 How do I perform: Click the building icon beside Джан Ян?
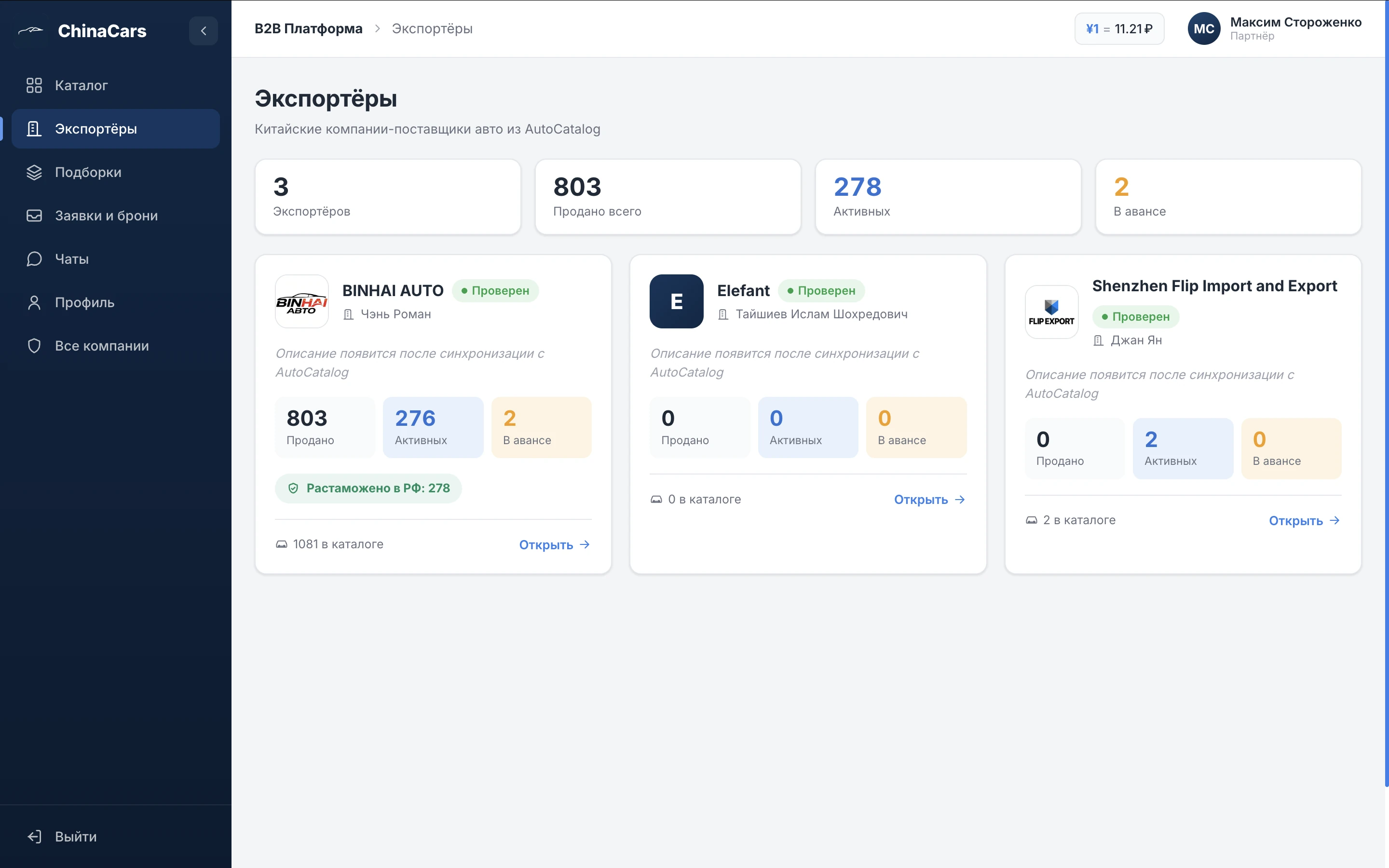1099,341
